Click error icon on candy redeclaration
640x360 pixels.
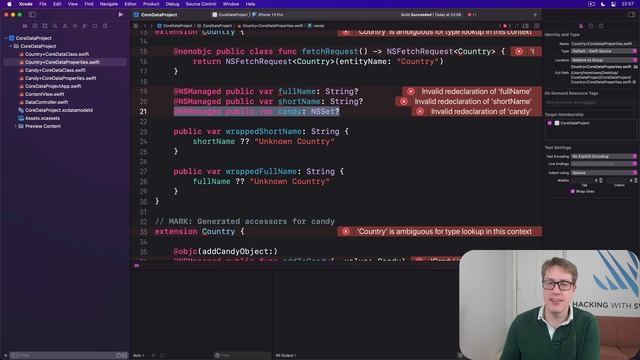[420, 111]
